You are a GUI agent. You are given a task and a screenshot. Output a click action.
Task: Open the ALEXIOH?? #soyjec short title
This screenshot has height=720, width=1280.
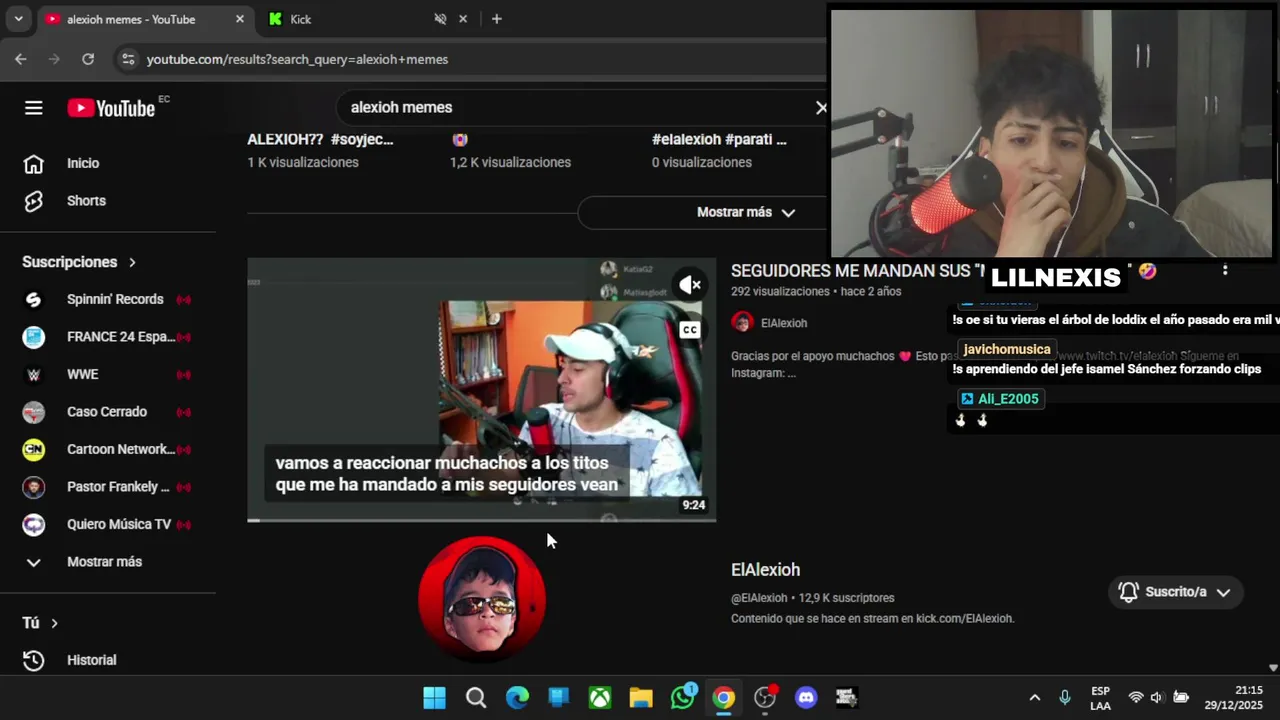[x=320, y=140]
